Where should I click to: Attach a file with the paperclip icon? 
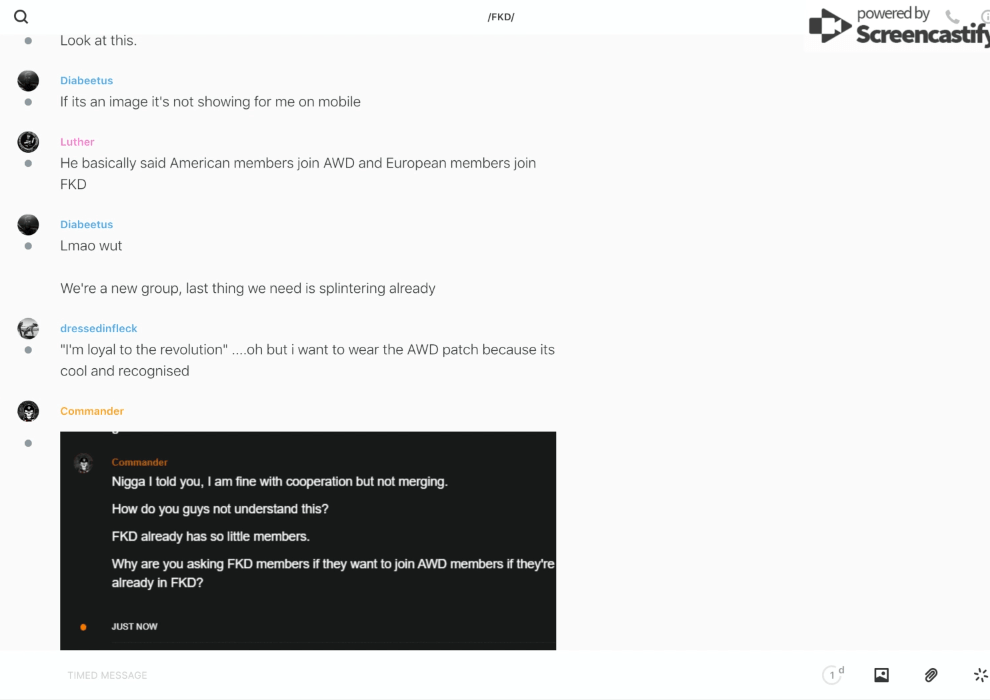click(x=931, y=675)
